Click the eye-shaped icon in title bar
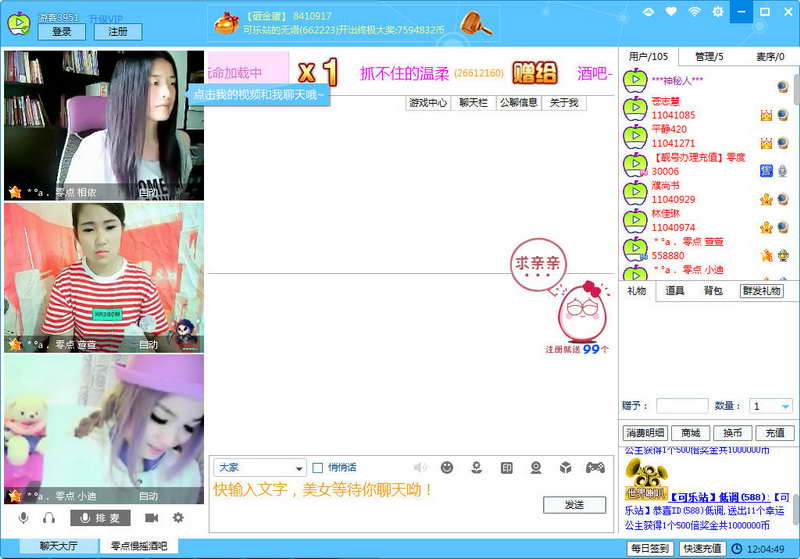The image size is (800, 559). [648, 12]
